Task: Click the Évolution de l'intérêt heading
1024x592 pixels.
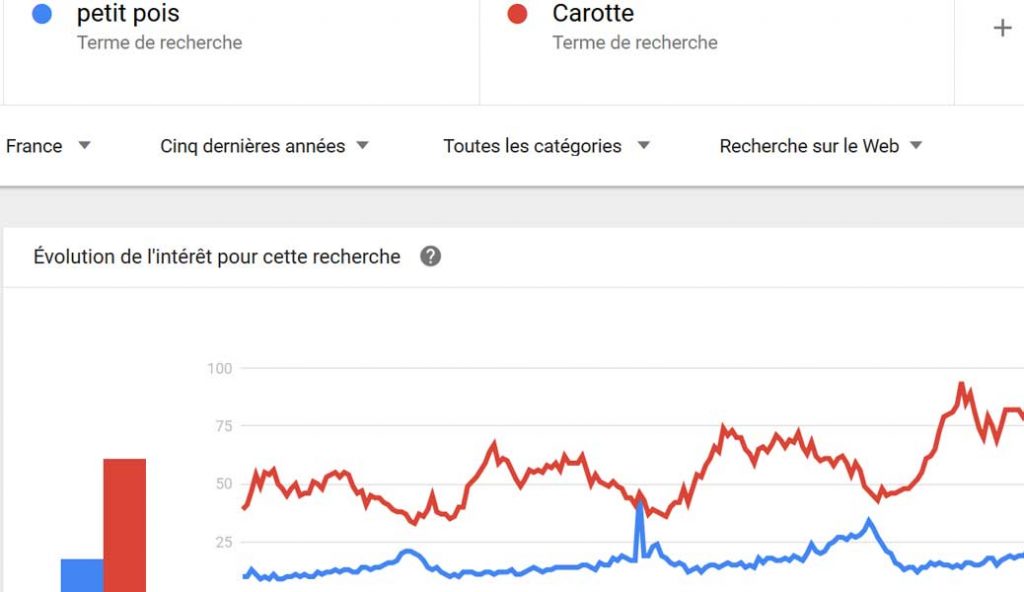Action: pyautogui.click(x=217, y=257)
